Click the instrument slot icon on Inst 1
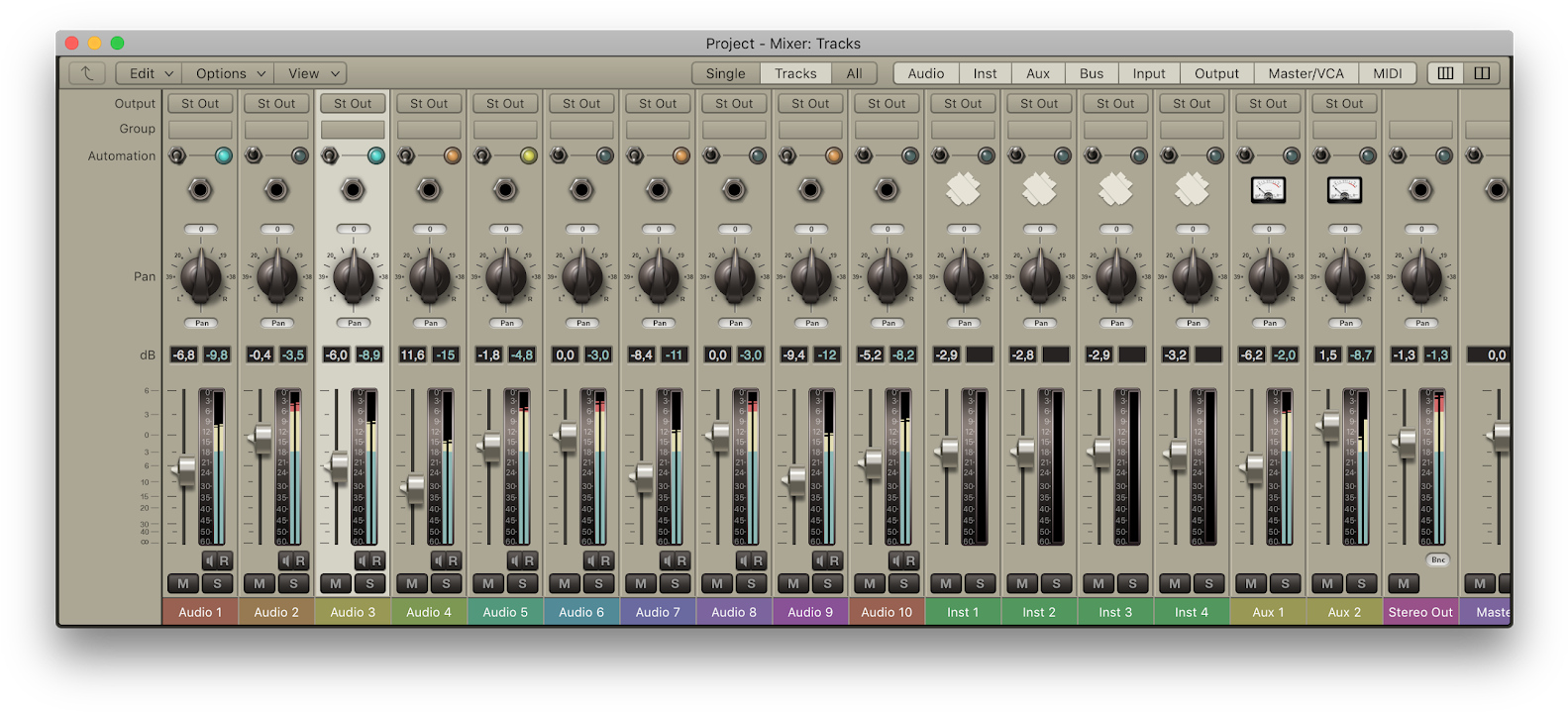Viewport: 1568px width, 712px height. (x=963, y=189)
